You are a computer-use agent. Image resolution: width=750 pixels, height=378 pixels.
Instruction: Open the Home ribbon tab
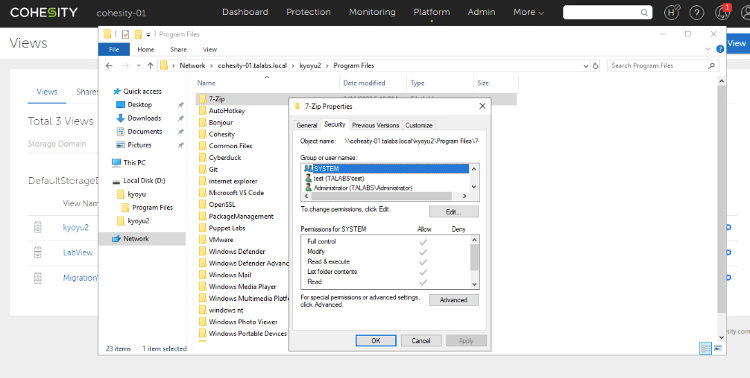146,49
